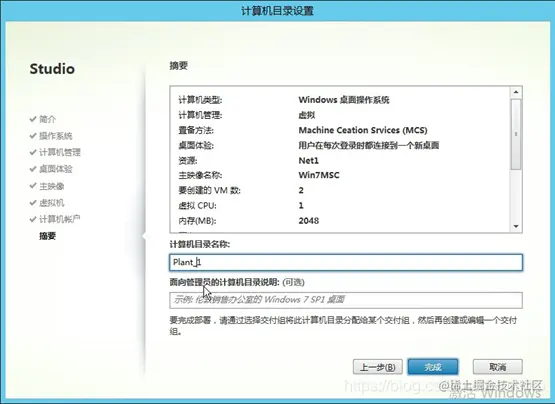555x404 pixels.
Task: Click the optional 计算机目录说明 description field
Action: pos(346,300)
